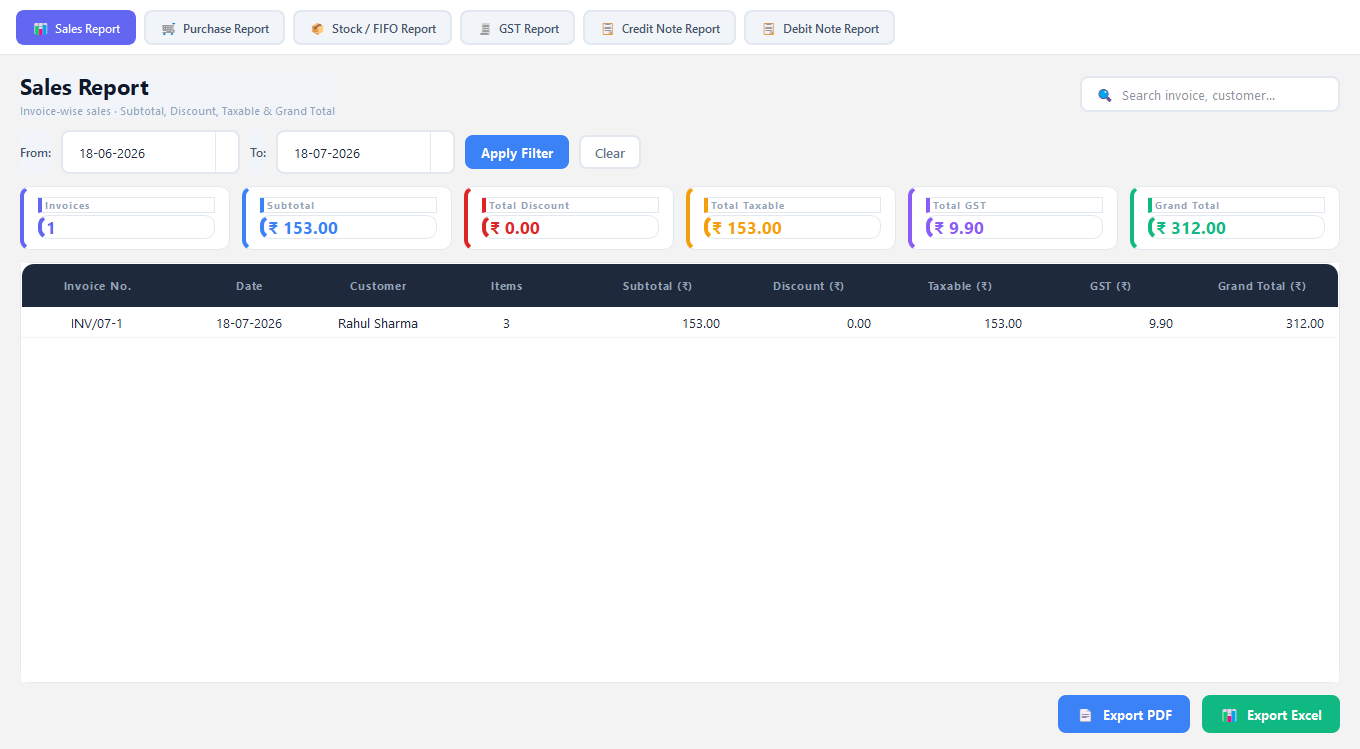1360x749 pixels.
Task: Click the GST (₹) column header
Action: [1110, 286]
